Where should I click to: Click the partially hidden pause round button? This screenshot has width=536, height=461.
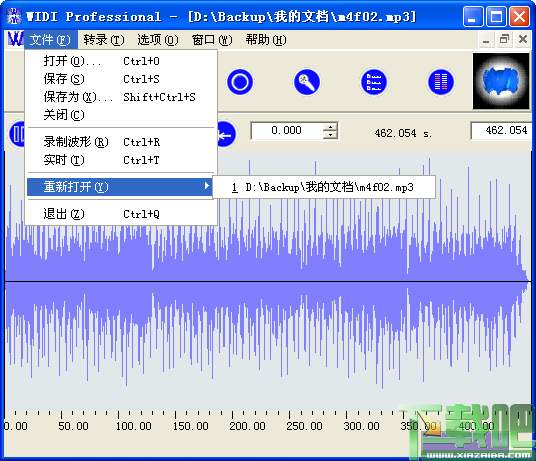(x=16, y=134)
